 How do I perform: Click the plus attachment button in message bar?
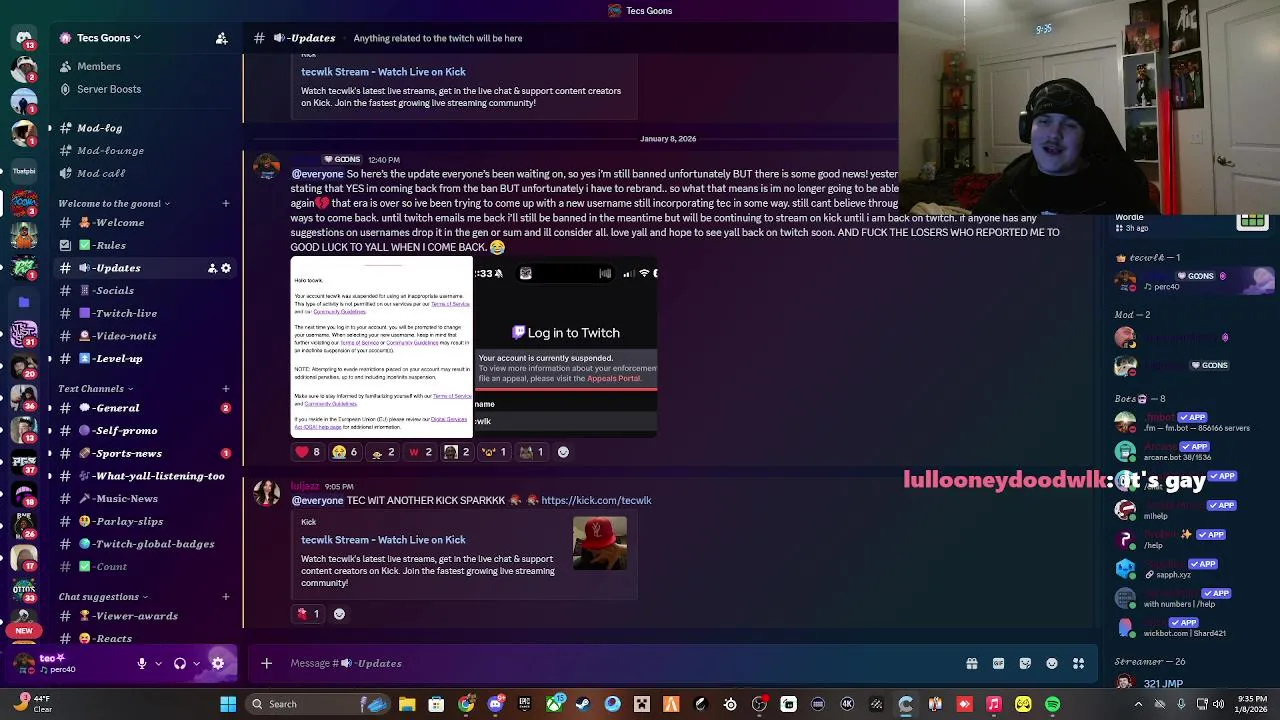click(266, 663)
